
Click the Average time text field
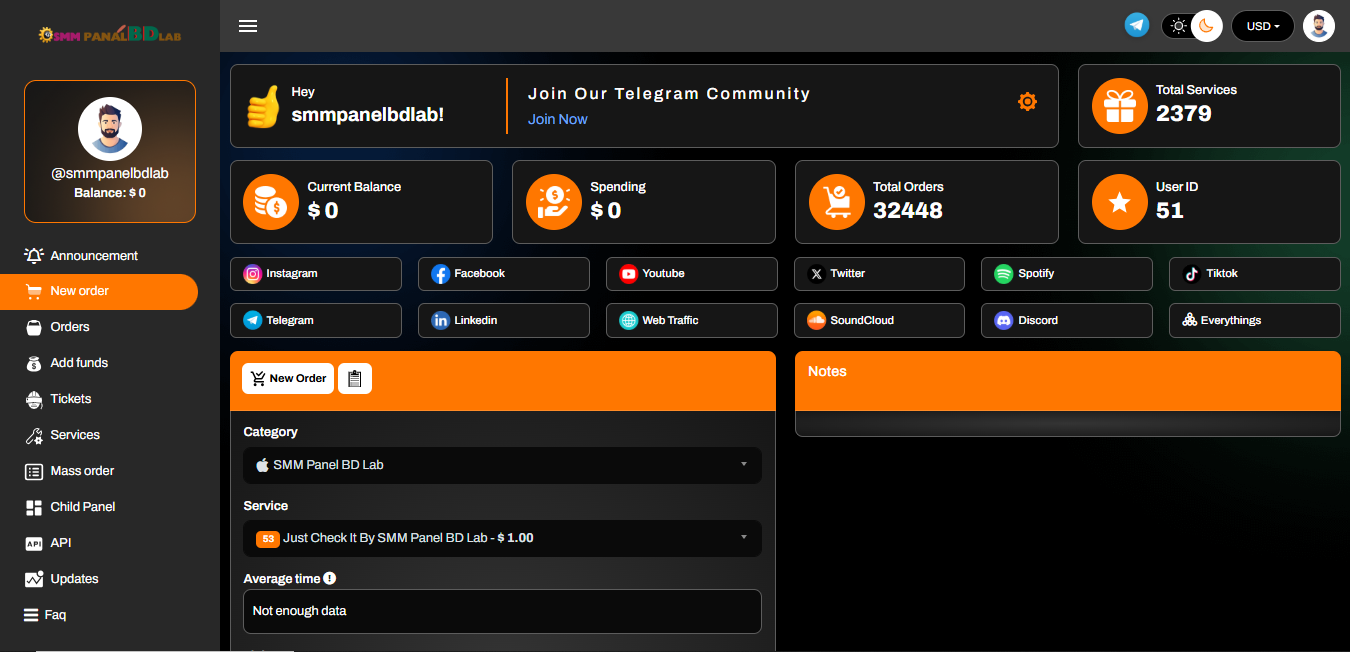(x=502, y=611)
